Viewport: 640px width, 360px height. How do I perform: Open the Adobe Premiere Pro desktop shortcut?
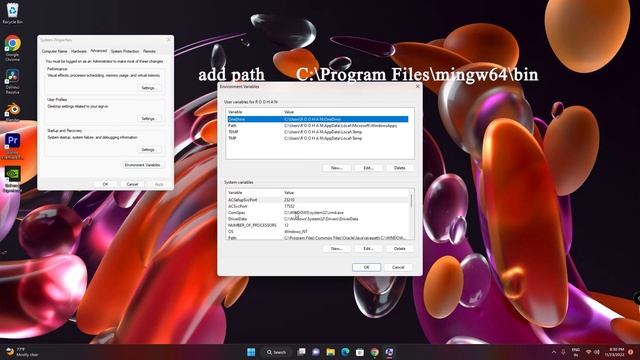point(12,146)
